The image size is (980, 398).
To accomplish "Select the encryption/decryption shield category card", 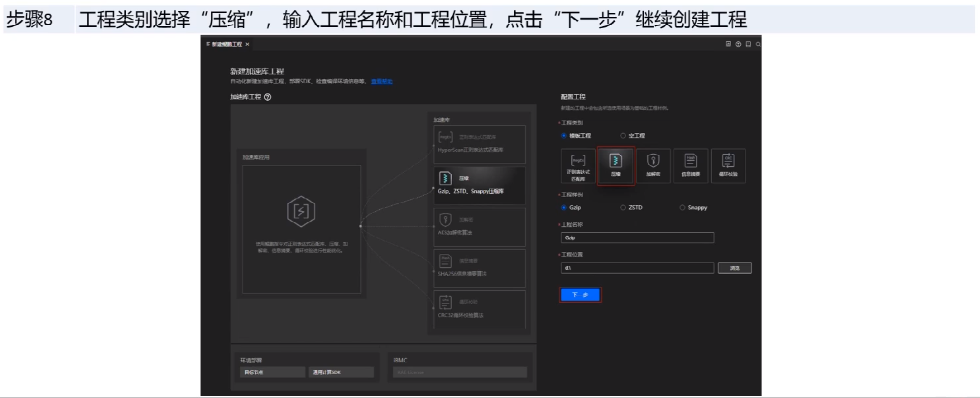I will 653,166.
